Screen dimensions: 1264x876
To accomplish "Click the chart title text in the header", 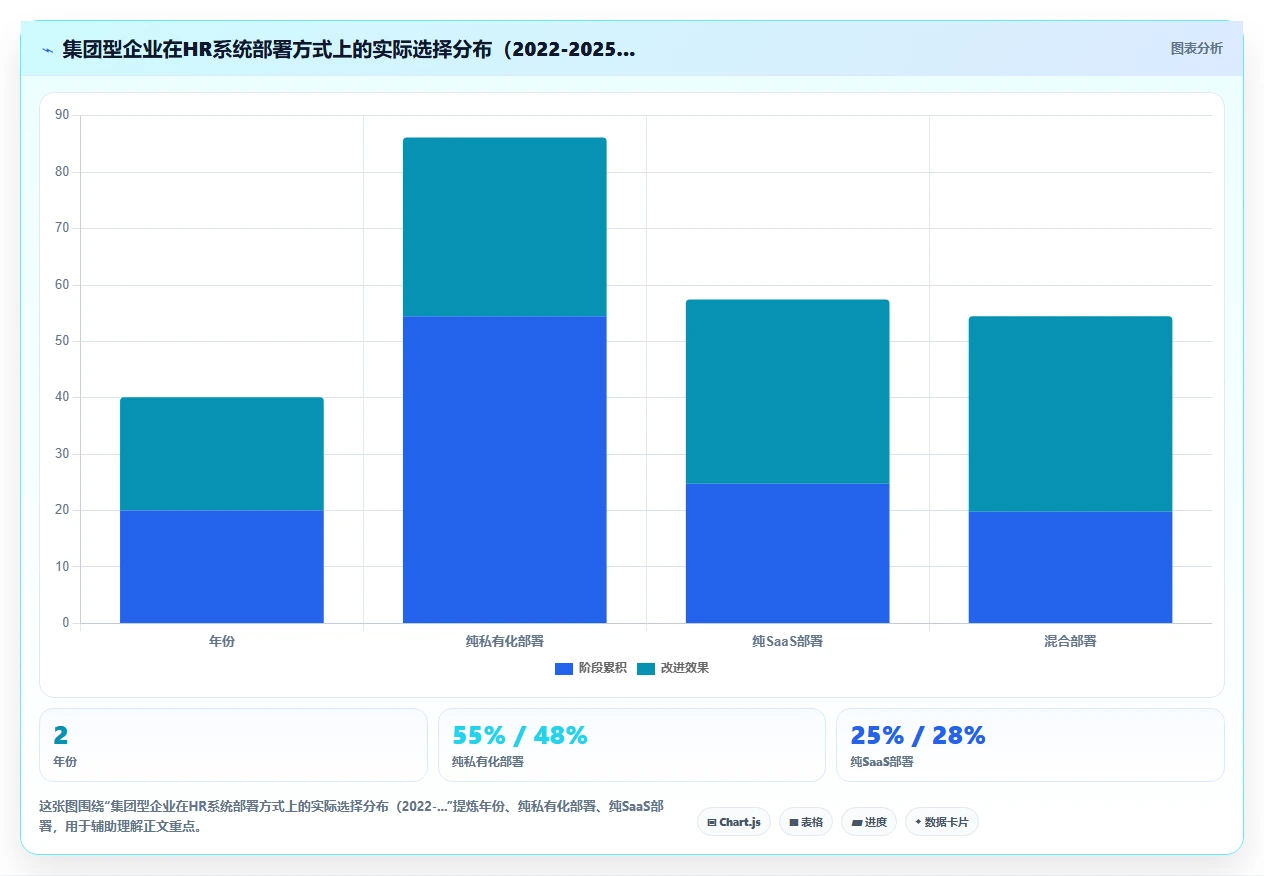I will click(348, 49).
